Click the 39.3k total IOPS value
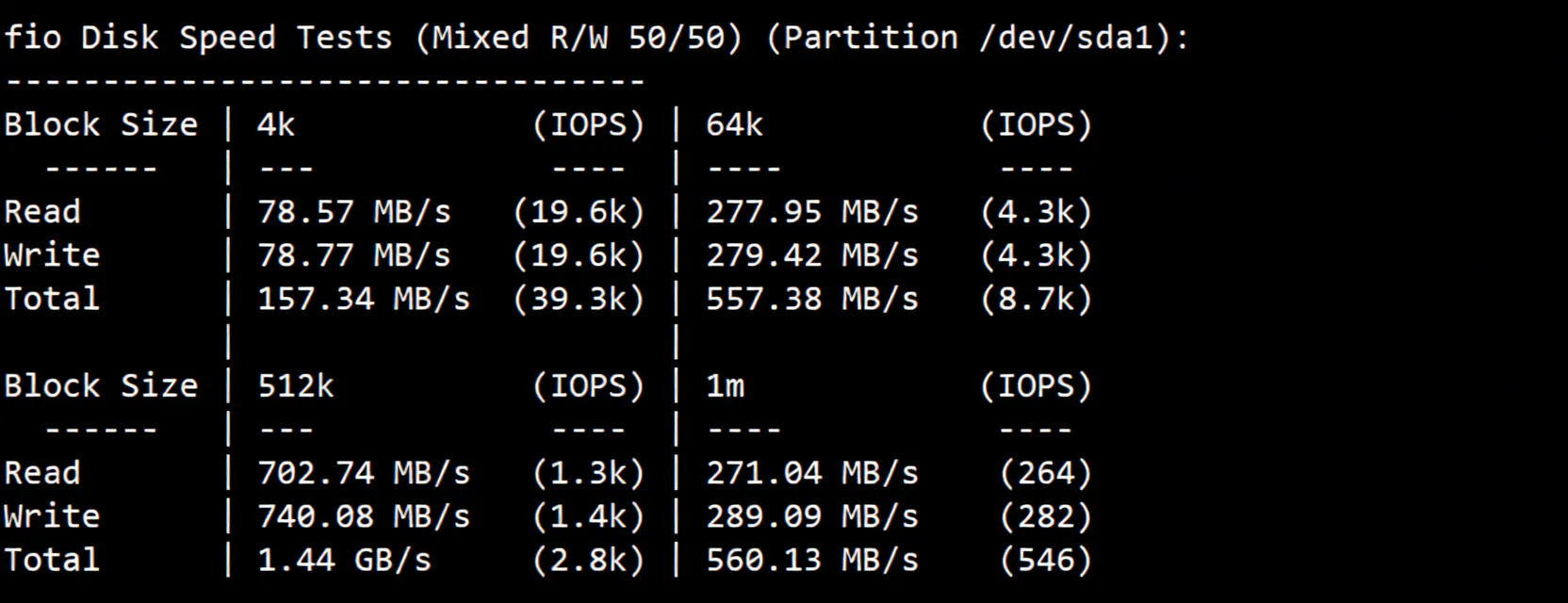The height and width of the screenshot is (603, 1568). point(579,299)
